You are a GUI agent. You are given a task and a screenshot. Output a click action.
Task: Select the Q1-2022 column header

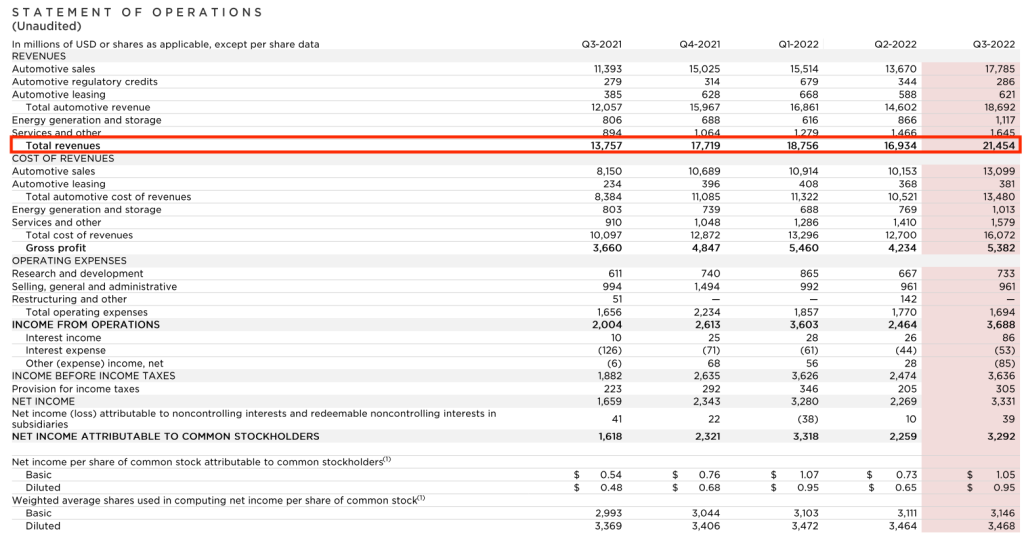[x=797, y=44]
